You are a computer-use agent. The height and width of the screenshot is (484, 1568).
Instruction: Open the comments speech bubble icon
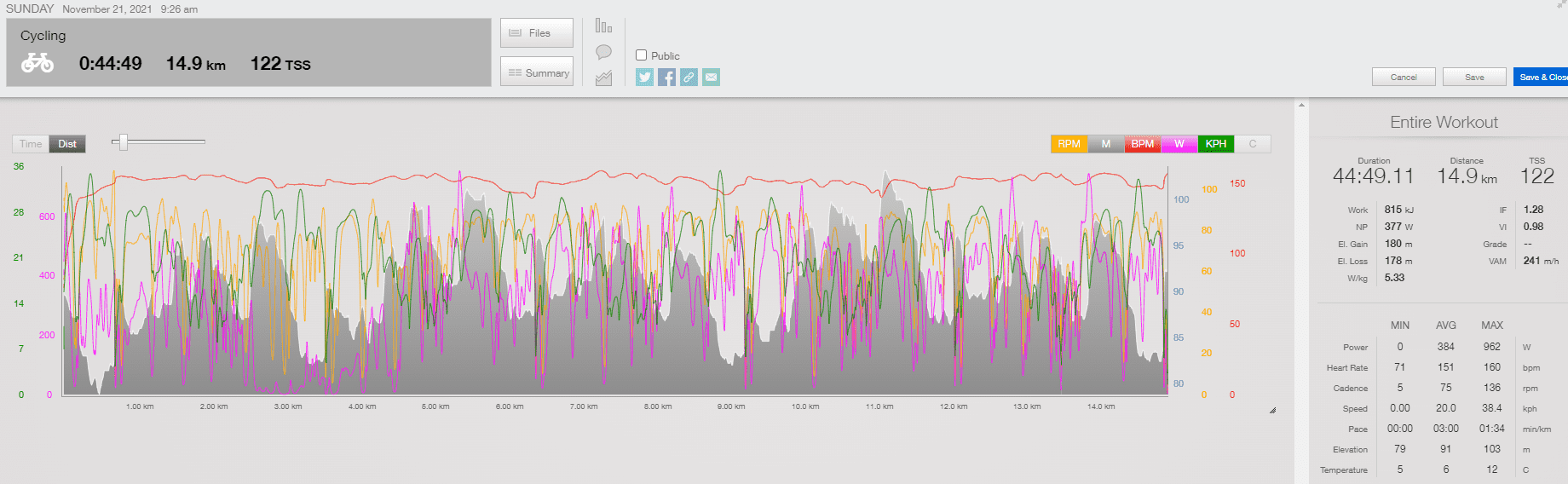point(603,52)
